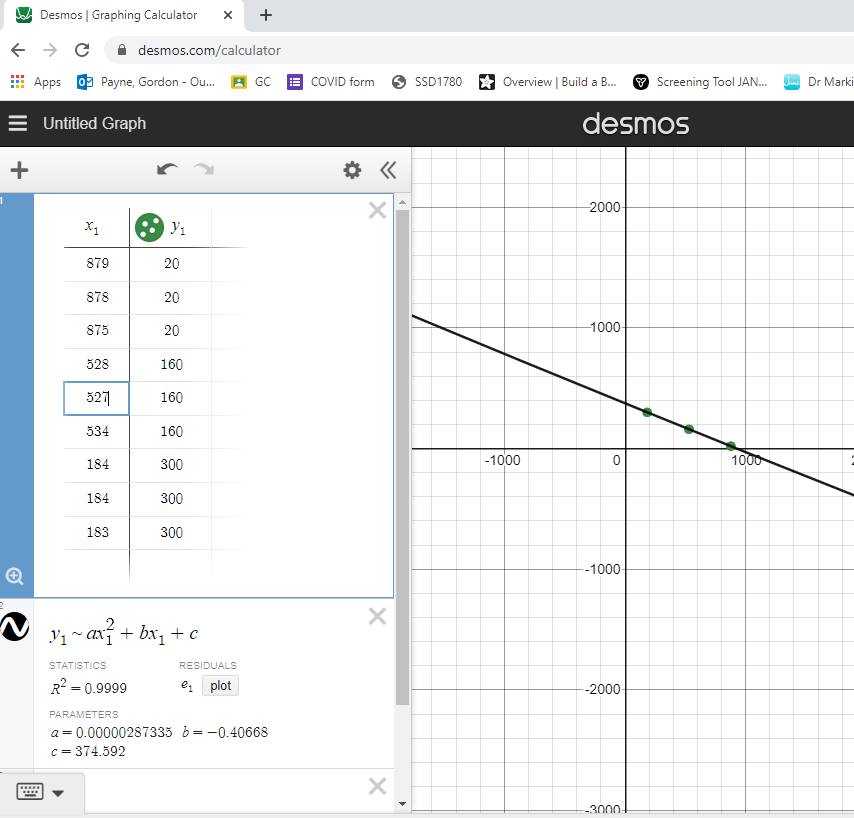The height and width of the screenshot is (818, 854).
Task: Collapse the expression list panel
Action: tap(388, 170)
